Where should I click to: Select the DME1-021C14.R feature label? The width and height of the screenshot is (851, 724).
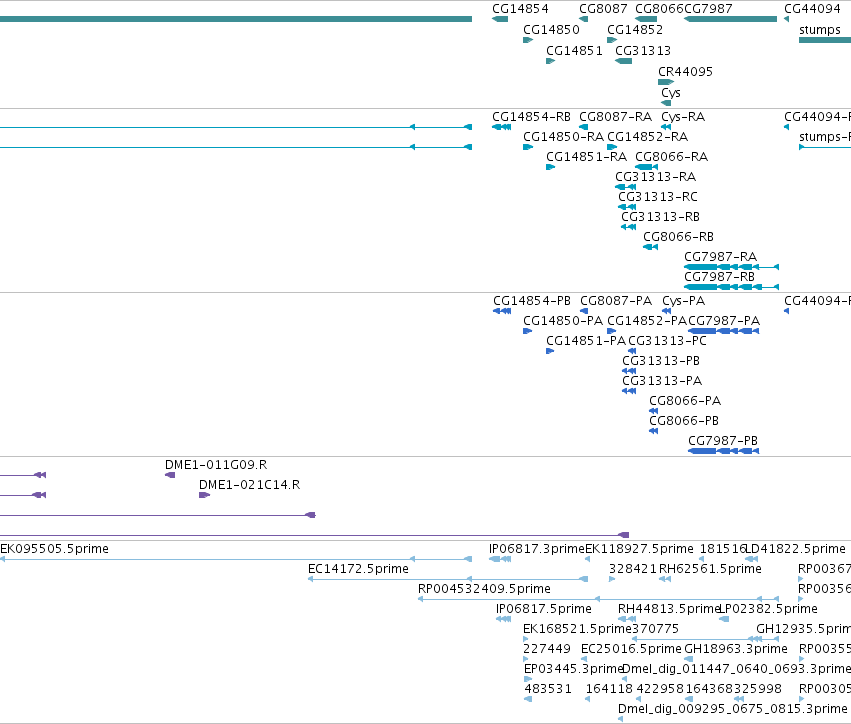[250, 485]
